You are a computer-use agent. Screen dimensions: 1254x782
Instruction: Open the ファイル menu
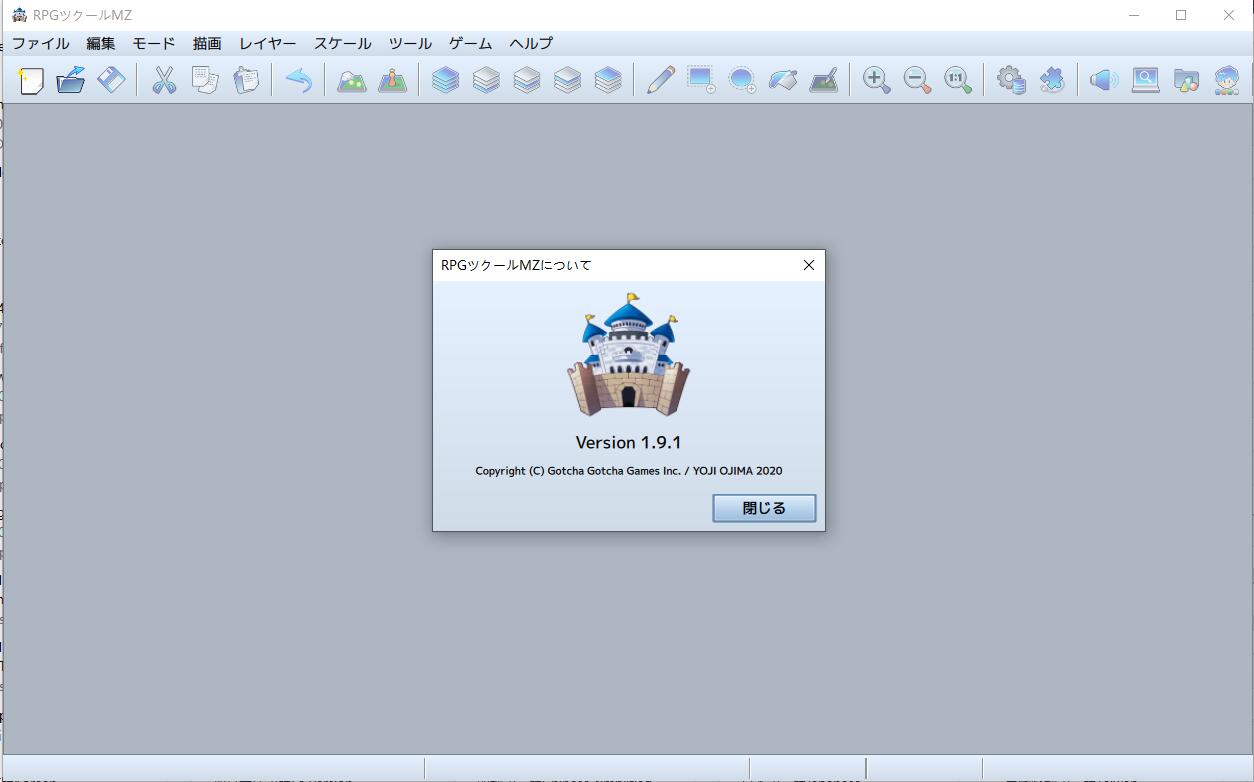(x=41, y=43)
